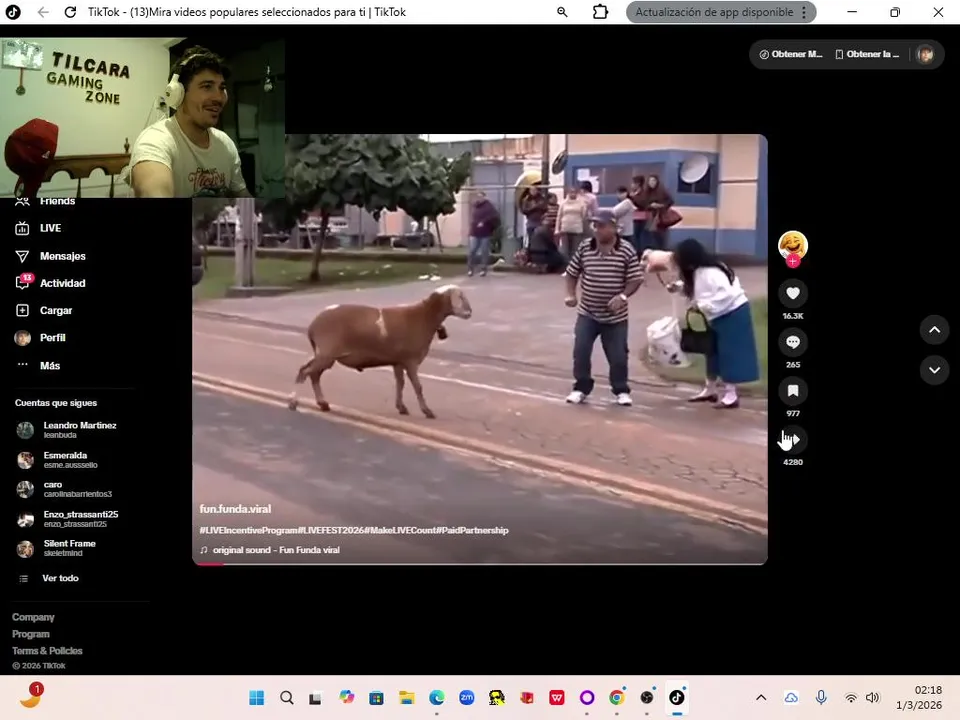Click the Actividad icon with 13 badge

tap(23, 282)
